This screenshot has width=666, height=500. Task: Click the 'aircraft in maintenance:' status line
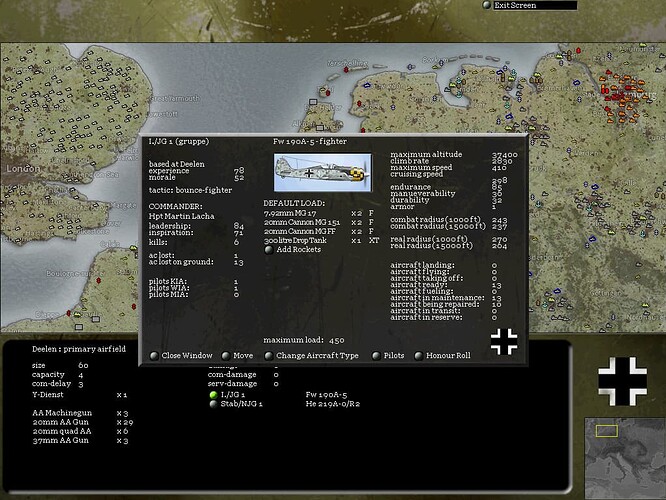click(x=446, y=298)
